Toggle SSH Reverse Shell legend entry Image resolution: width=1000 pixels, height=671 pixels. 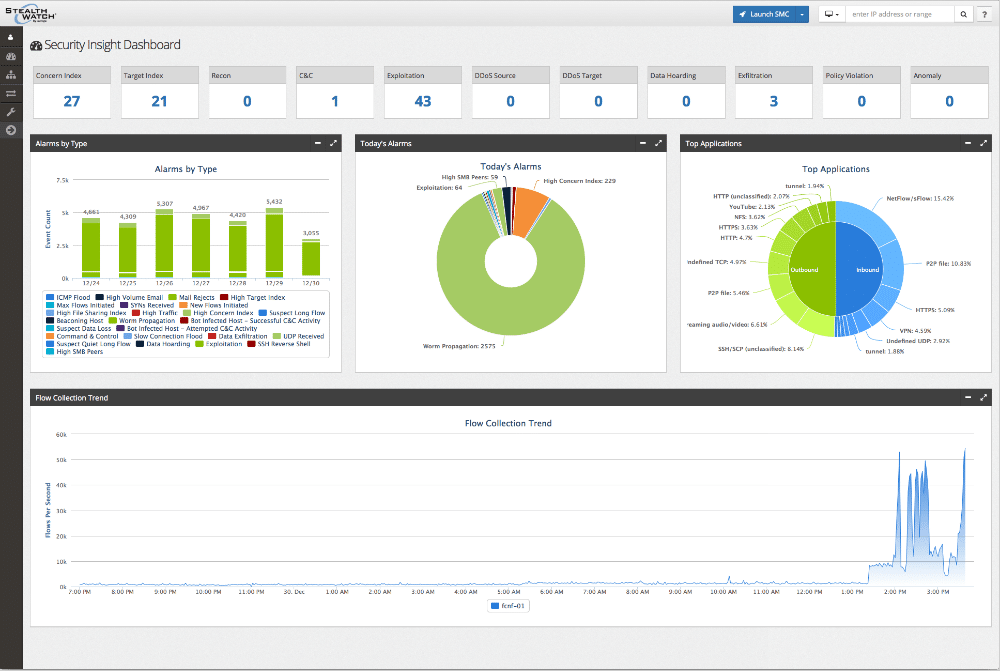(279, 344)
